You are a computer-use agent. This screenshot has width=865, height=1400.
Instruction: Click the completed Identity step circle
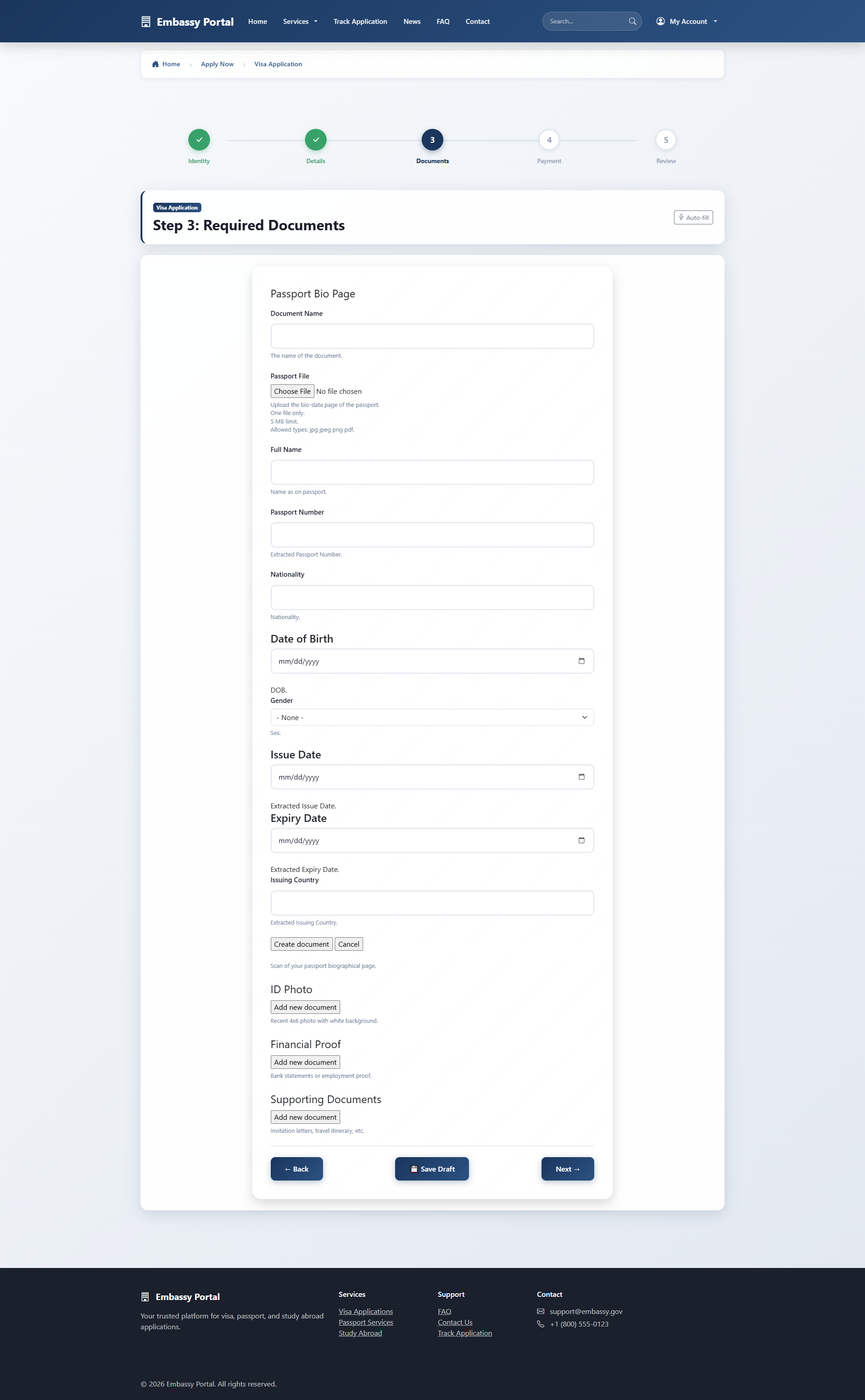click(199, 140)
